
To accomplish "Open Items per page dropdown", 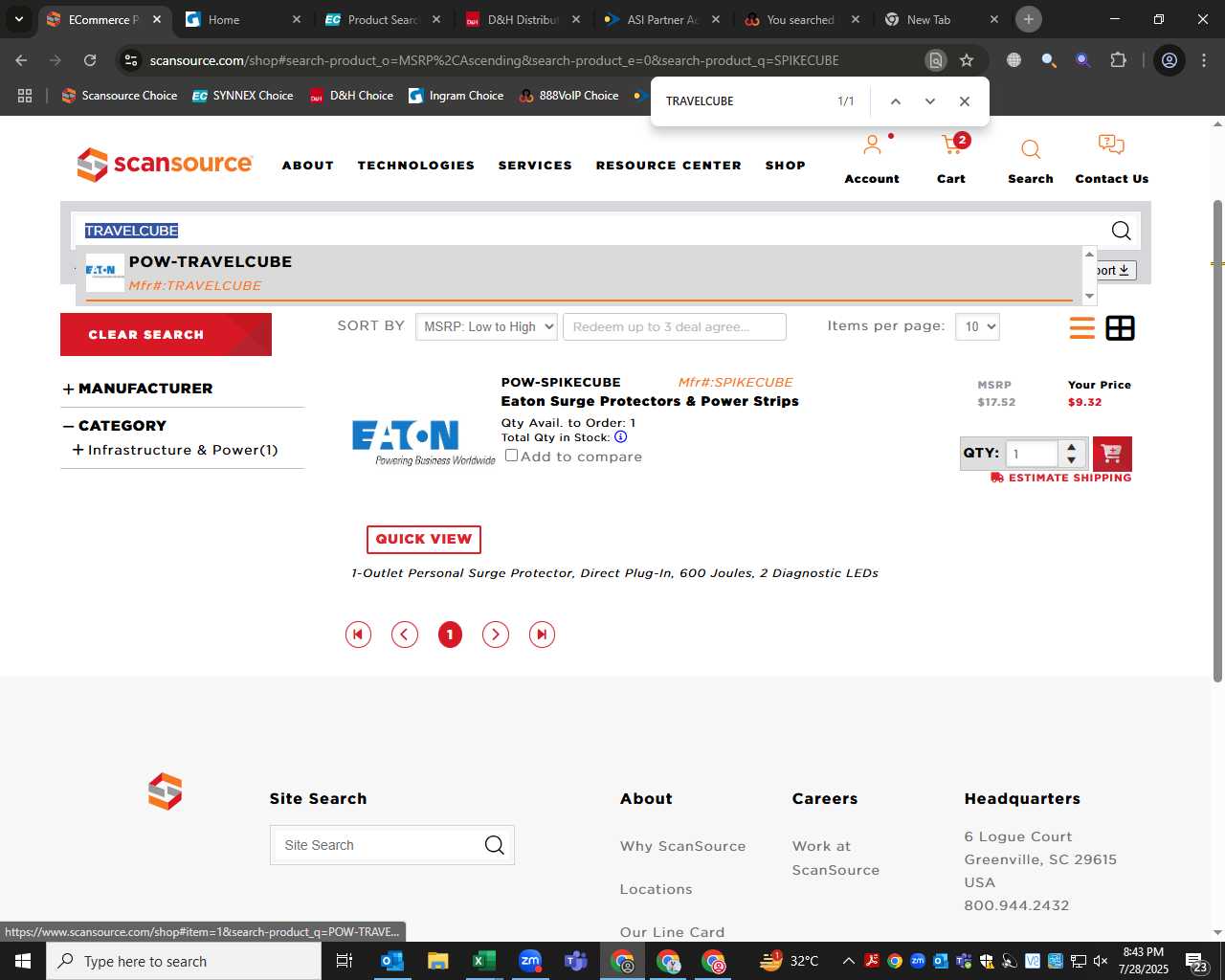I will tap(977, 326).
